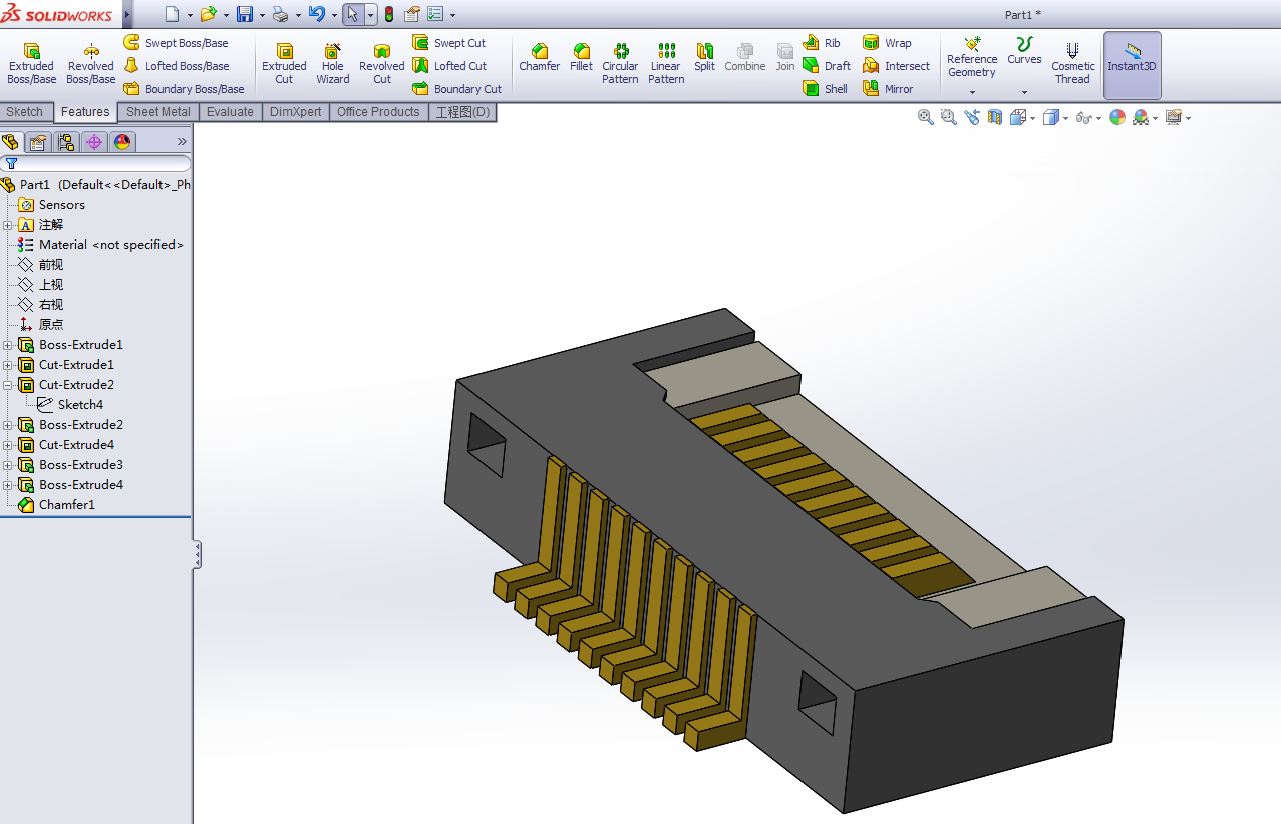Click Zoom to Area magnifier icon
Viewport: 1281px width, 824px height.
pyautogui.click(x=949, y=117)
